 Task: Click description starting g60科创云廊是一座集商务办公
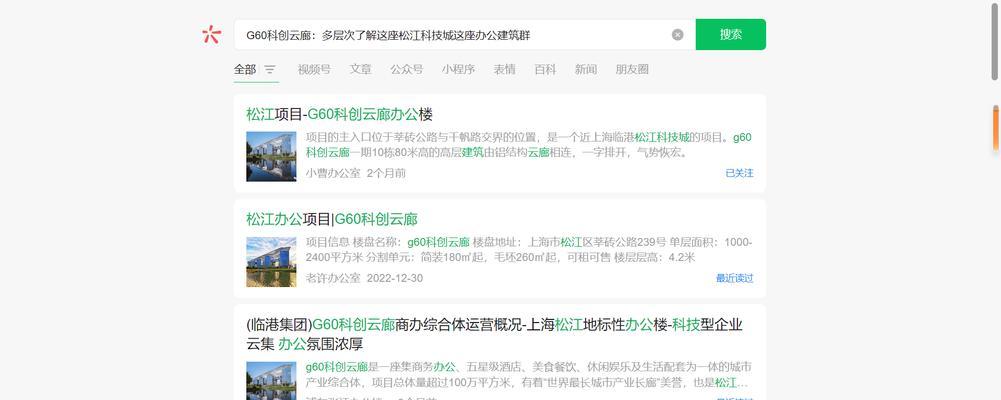529,374
